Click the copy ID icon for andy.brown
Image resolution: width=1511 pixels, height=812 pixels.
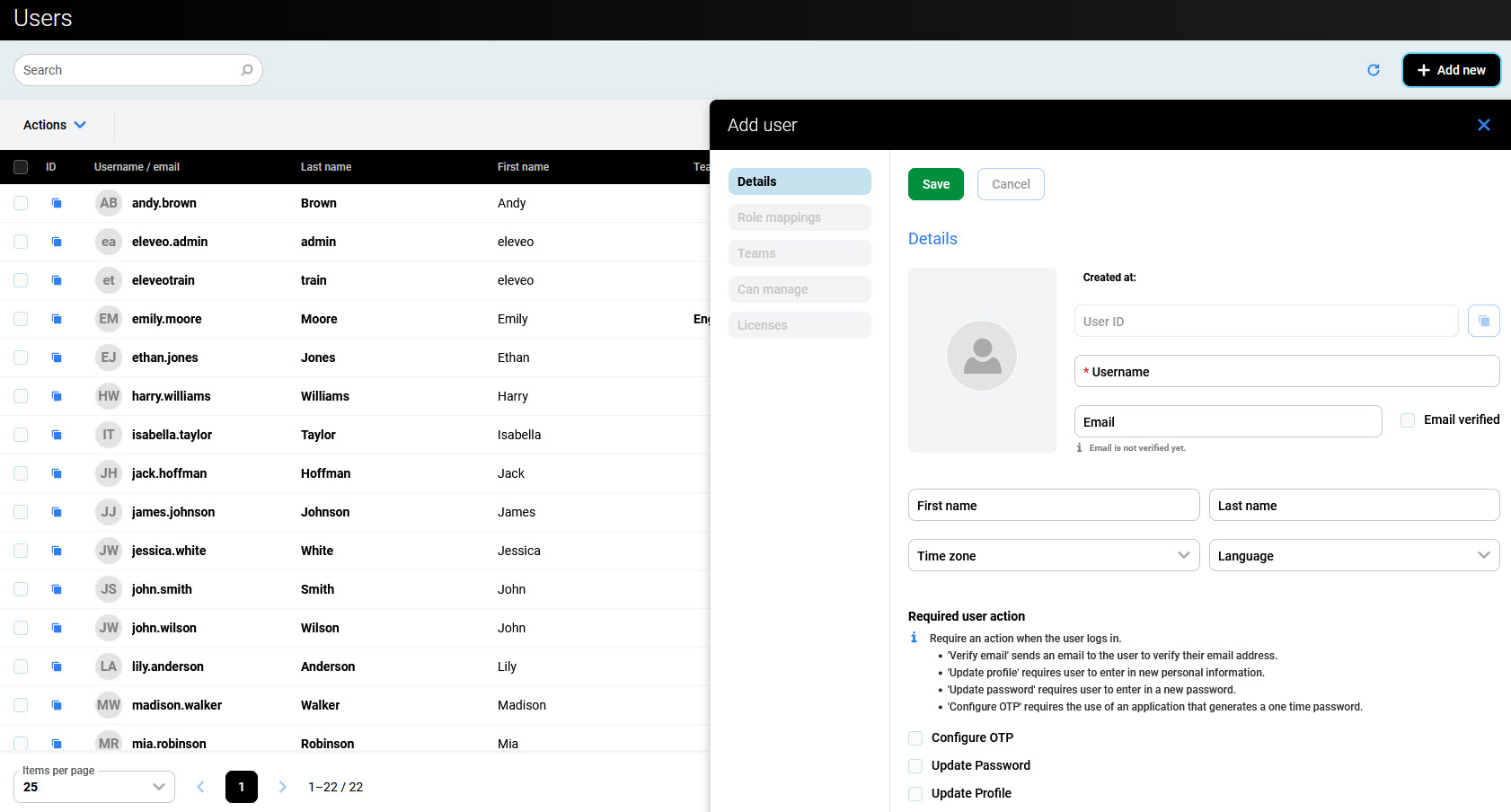click(x=57, y=203)
